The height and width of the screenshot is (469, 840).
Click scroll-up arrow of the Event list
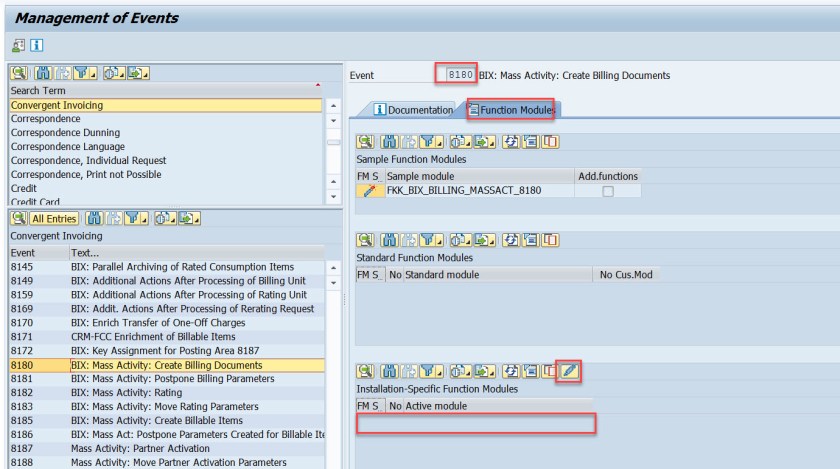(x=333, y=267)
